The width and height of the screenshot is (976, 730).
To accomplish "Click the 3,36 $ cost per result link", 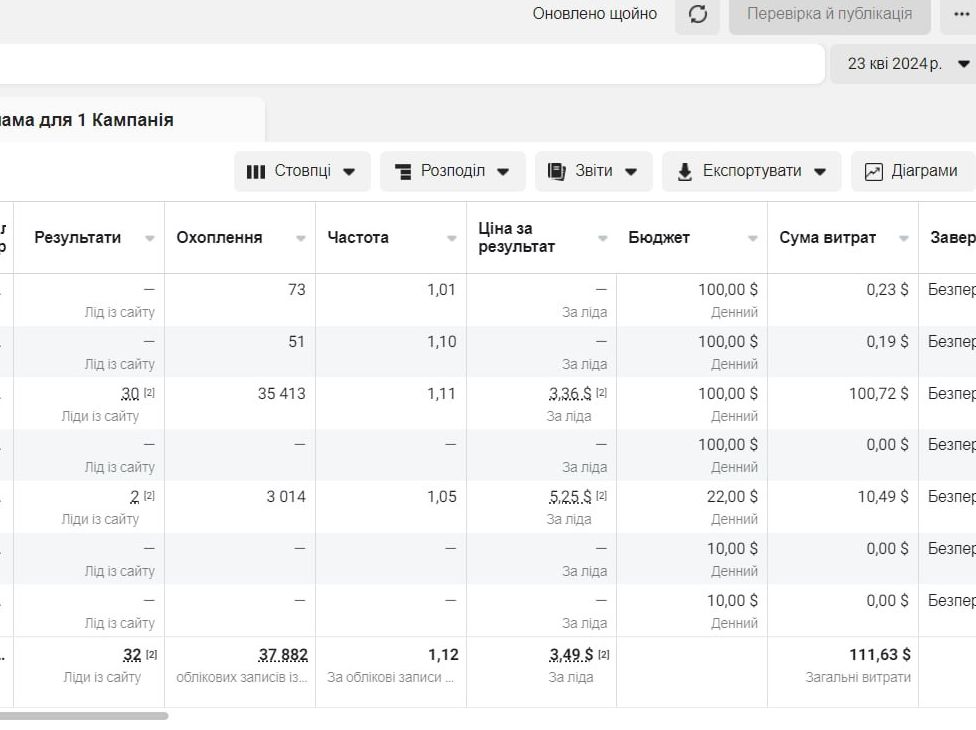I will point(570,394).
